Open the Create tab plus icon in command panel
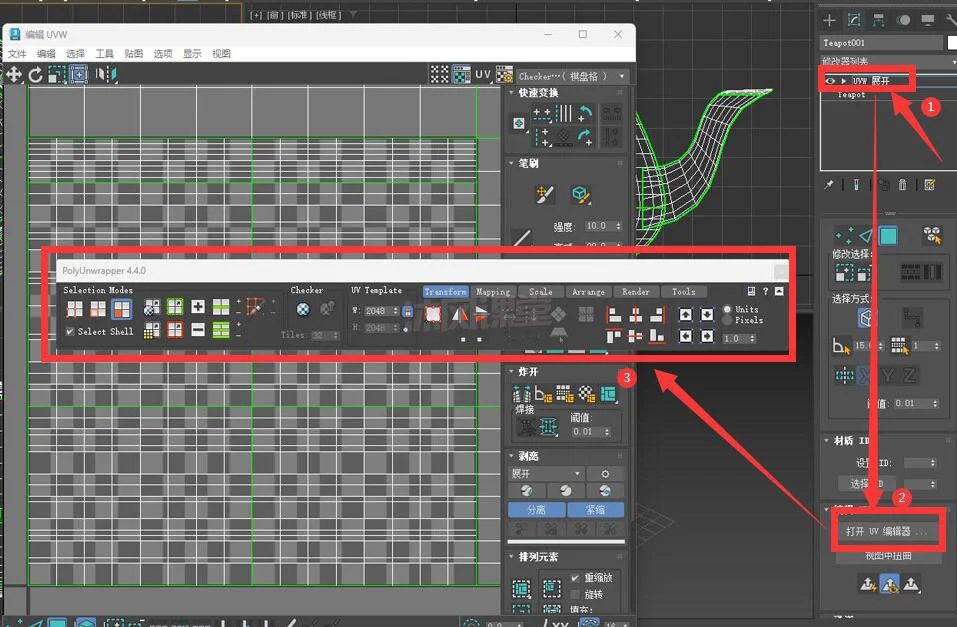The width and height of the screenshot is (957, 627). tap(829, 20)
